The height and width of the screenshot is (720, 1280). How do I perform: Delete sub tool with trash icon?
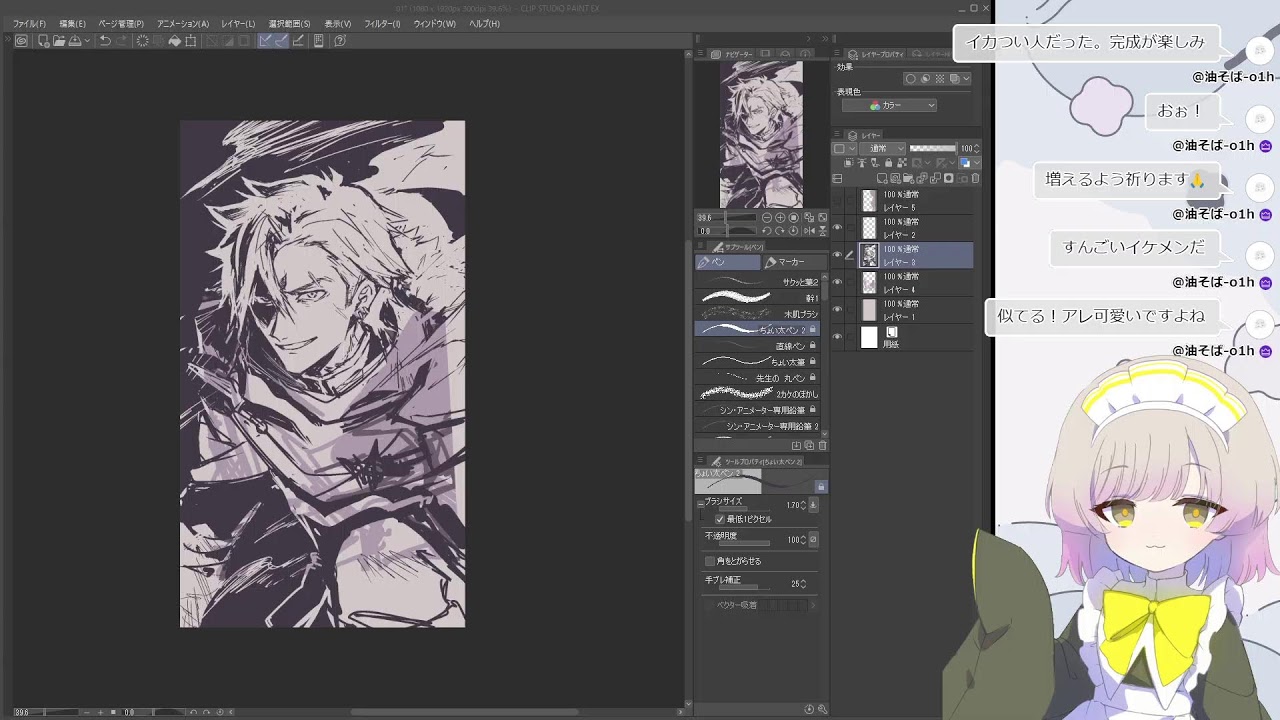click(823, 446)
